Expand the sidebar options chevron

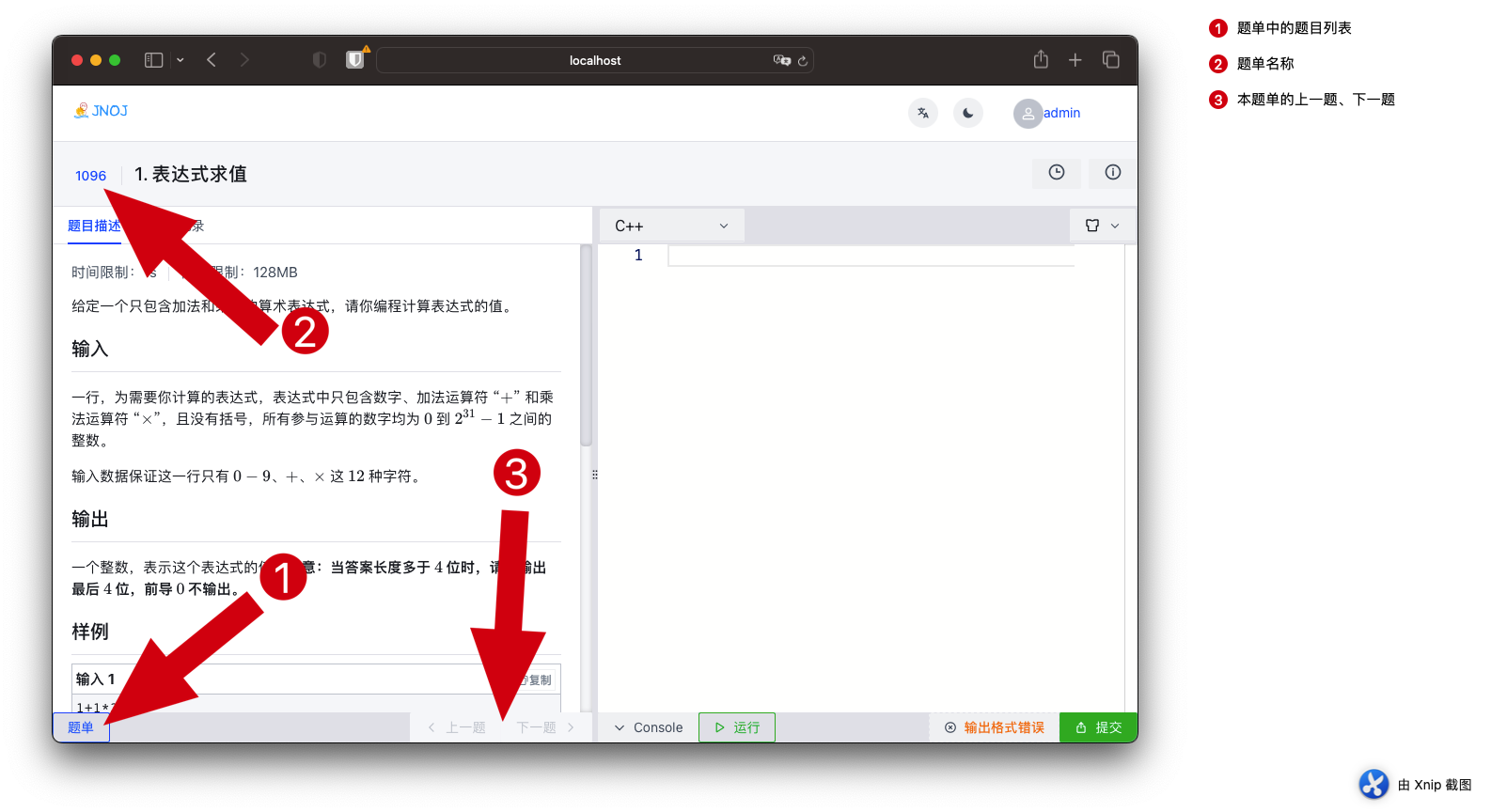coord(180,60)
